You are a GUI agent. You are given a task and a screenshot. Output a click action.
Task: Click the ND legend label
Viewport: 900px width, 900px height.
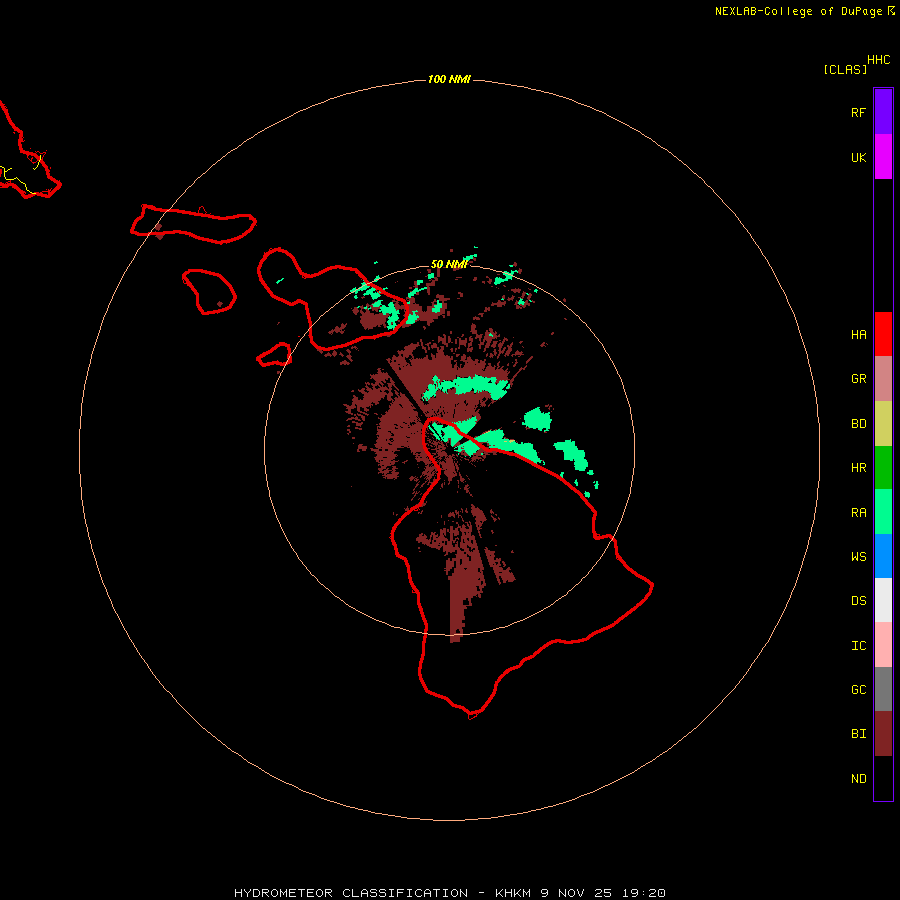click(x=858, y=779)
